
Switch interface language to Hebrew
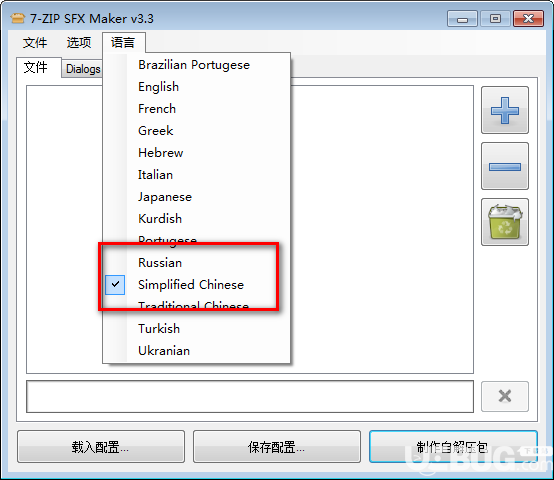196,153
